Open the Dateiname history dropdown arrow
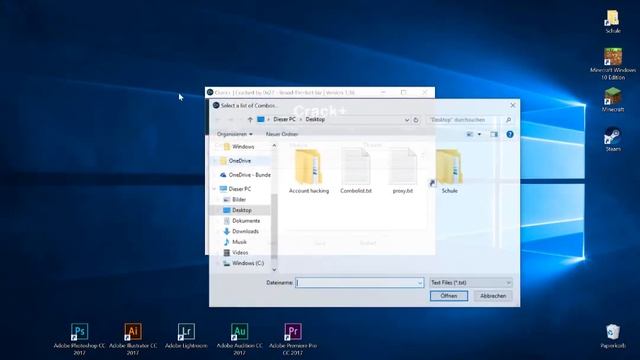The width and height of the screenshot is (640, 360). tap(420, 283)
